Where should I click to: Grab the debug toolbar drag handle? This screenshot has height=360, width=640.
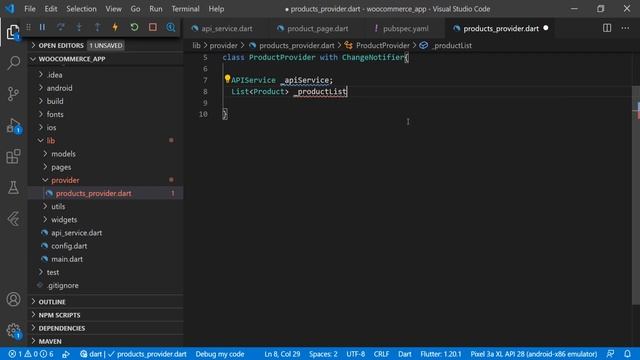pyautogui.click(x=28, y=27)
